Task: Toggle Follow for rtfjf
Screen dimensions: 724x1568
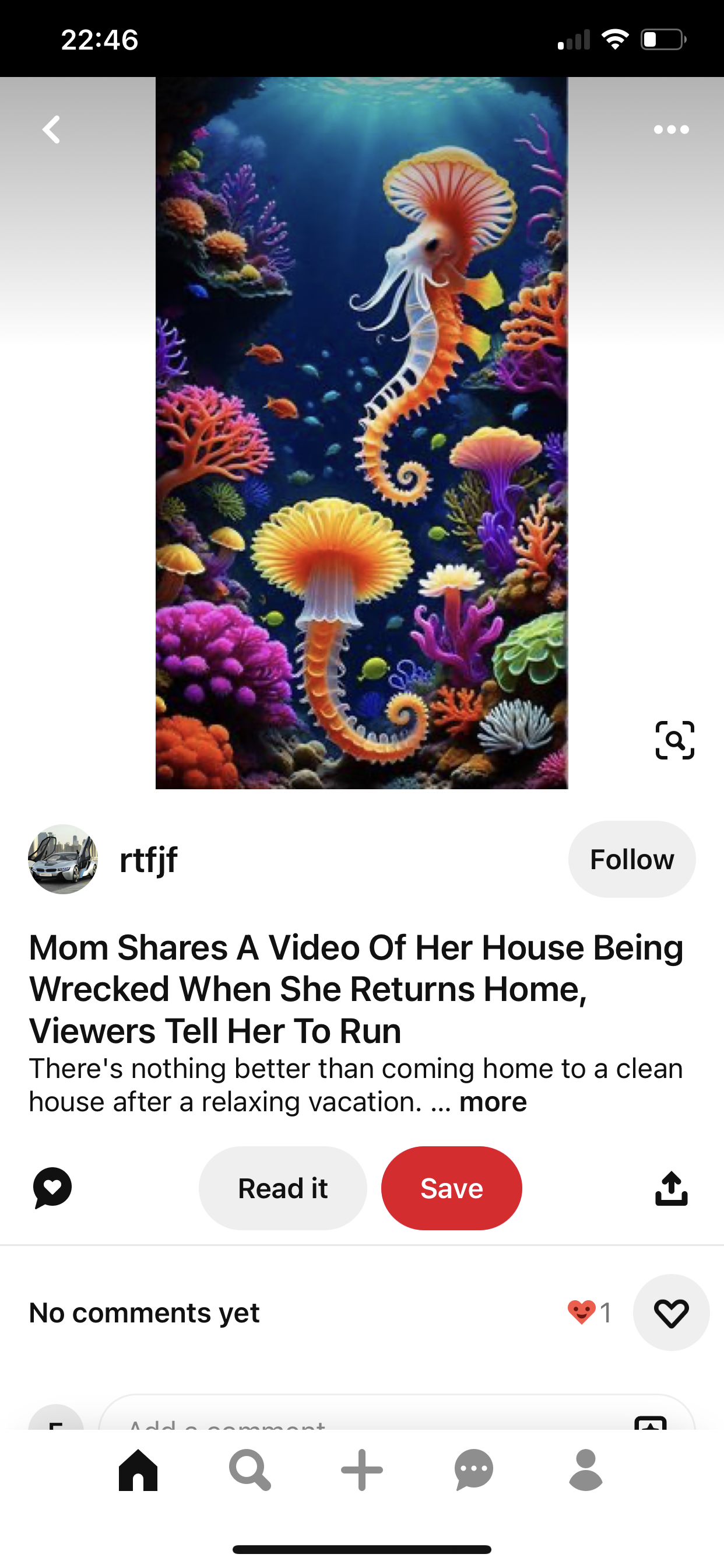Action: click(x=631, y=859)
